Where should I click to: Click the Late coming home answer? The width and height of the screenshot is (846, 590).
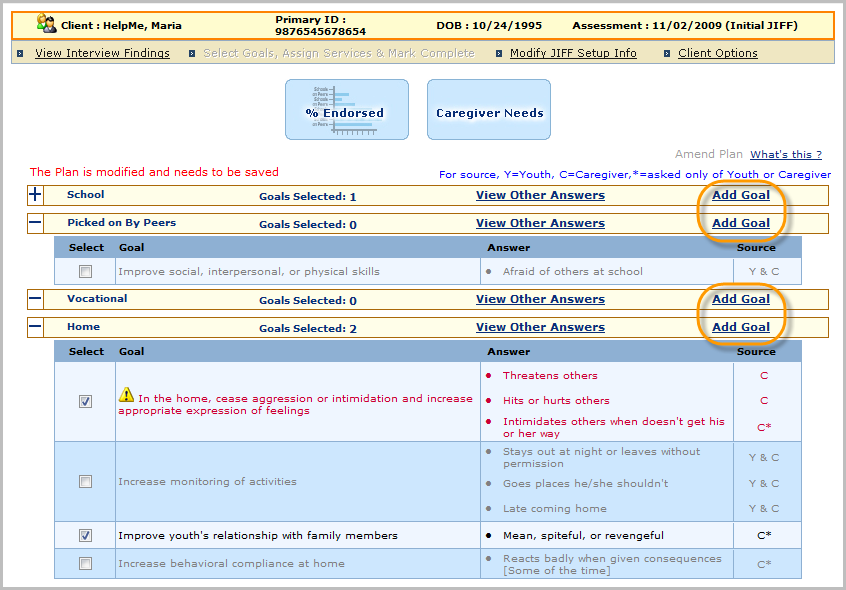point(555,508)
